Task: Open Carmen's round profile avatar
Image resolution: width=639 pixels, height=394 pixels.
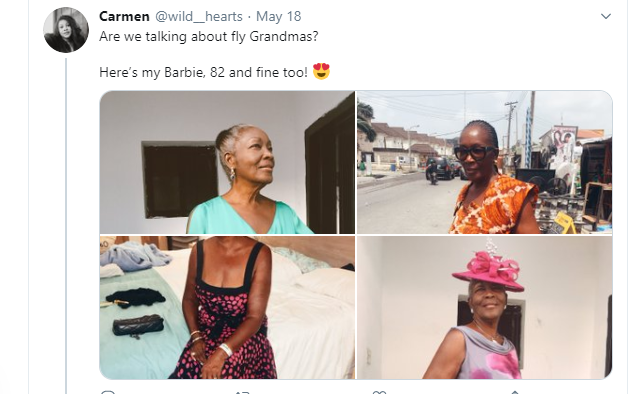Action: coord(66,30)
